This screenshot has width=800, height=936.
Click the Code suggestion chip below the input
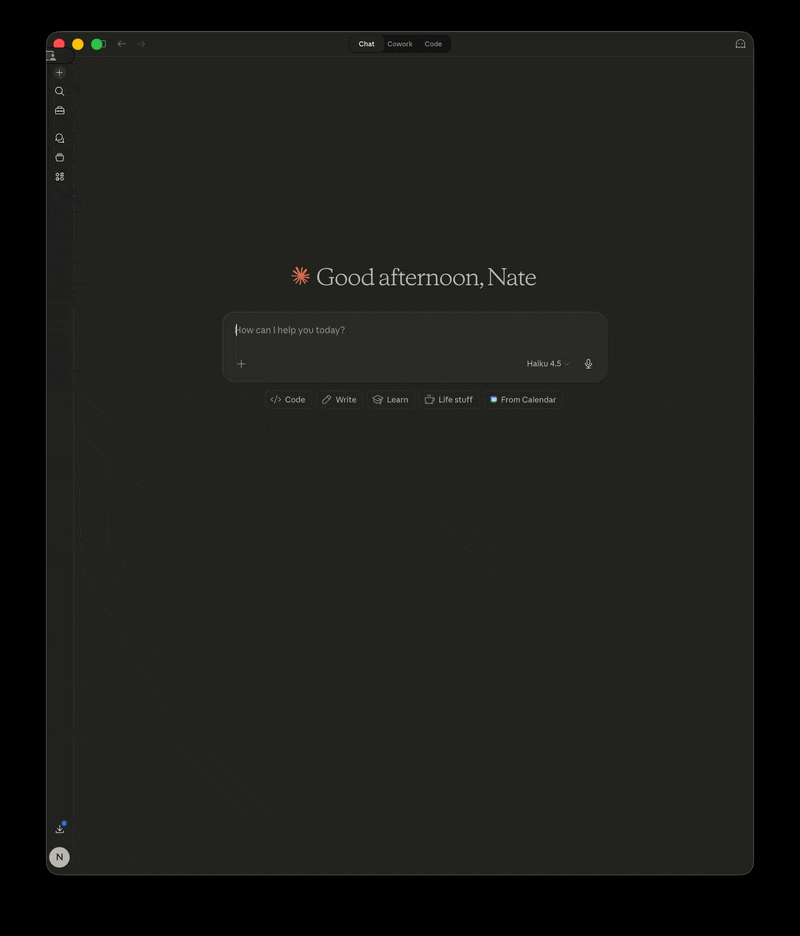tap(288, 399)
